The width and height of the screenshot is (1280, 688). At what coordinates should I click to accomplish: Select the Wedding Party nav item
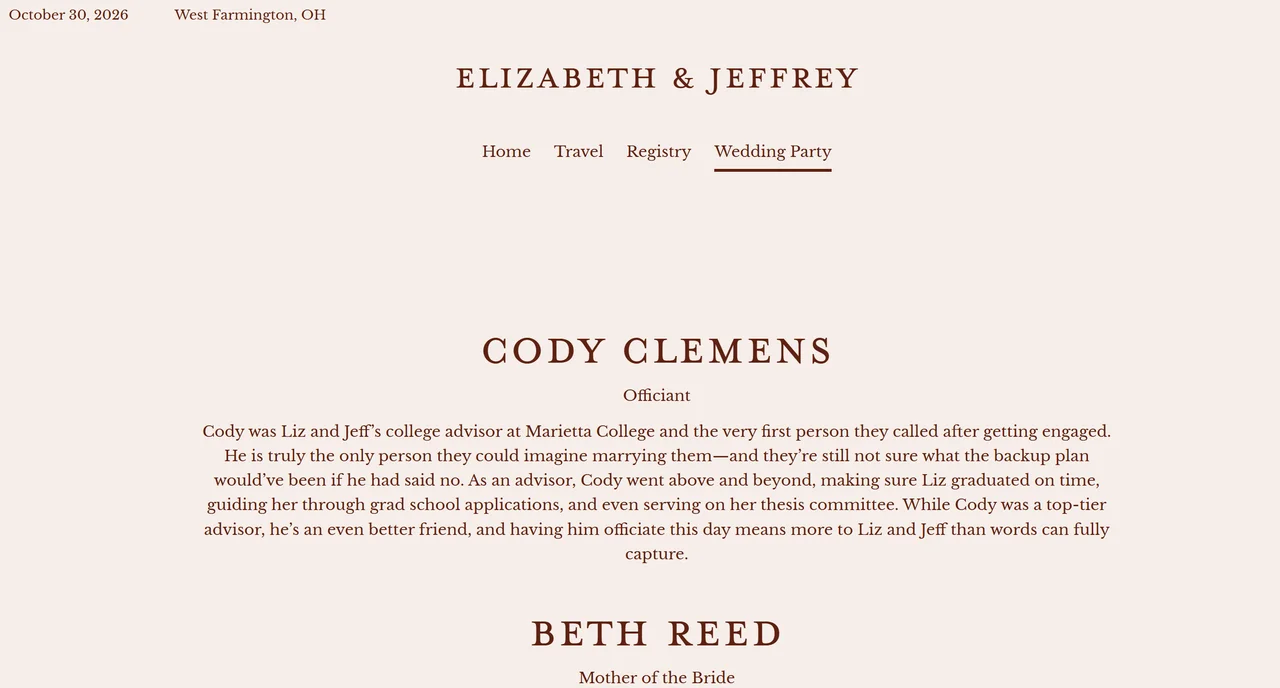pos(772,151)
